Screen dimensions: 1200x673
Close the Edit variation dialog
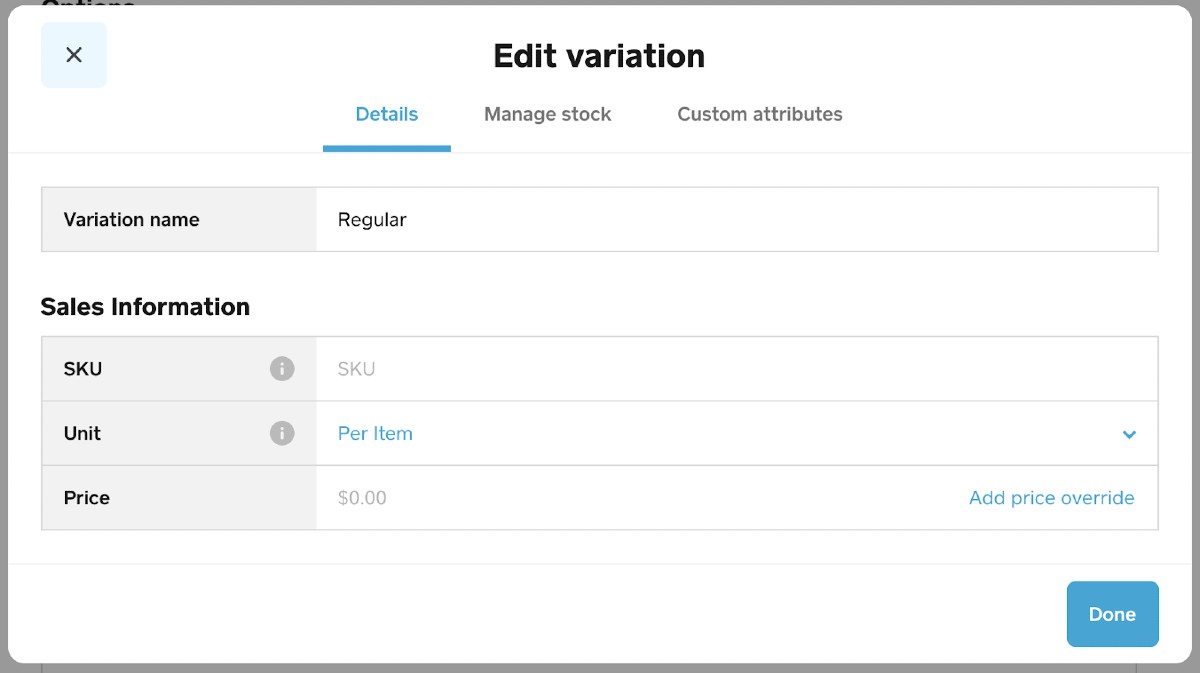click(73, 55)
